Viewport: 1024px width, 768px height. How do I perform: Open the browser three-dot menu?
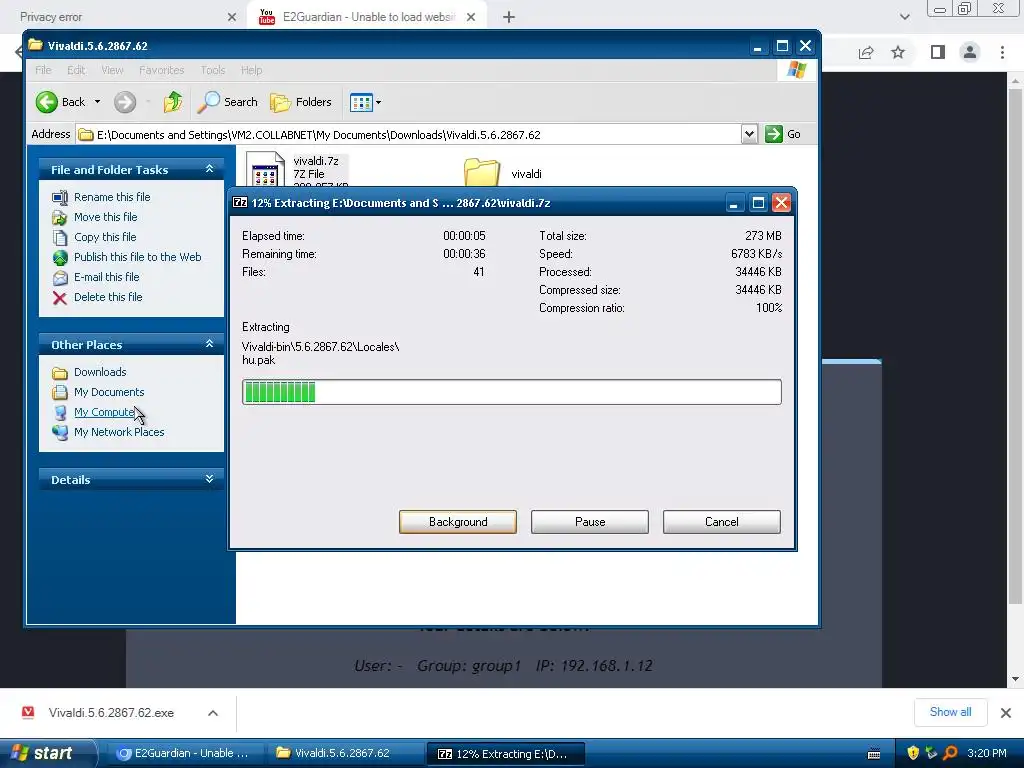click(1002, 52)
